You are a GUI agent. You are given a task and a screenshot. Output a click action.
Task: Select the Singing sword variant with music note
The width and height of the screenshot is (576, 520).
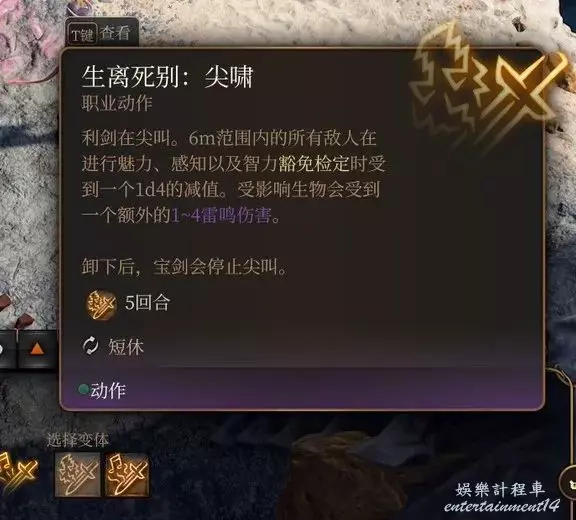127,474
